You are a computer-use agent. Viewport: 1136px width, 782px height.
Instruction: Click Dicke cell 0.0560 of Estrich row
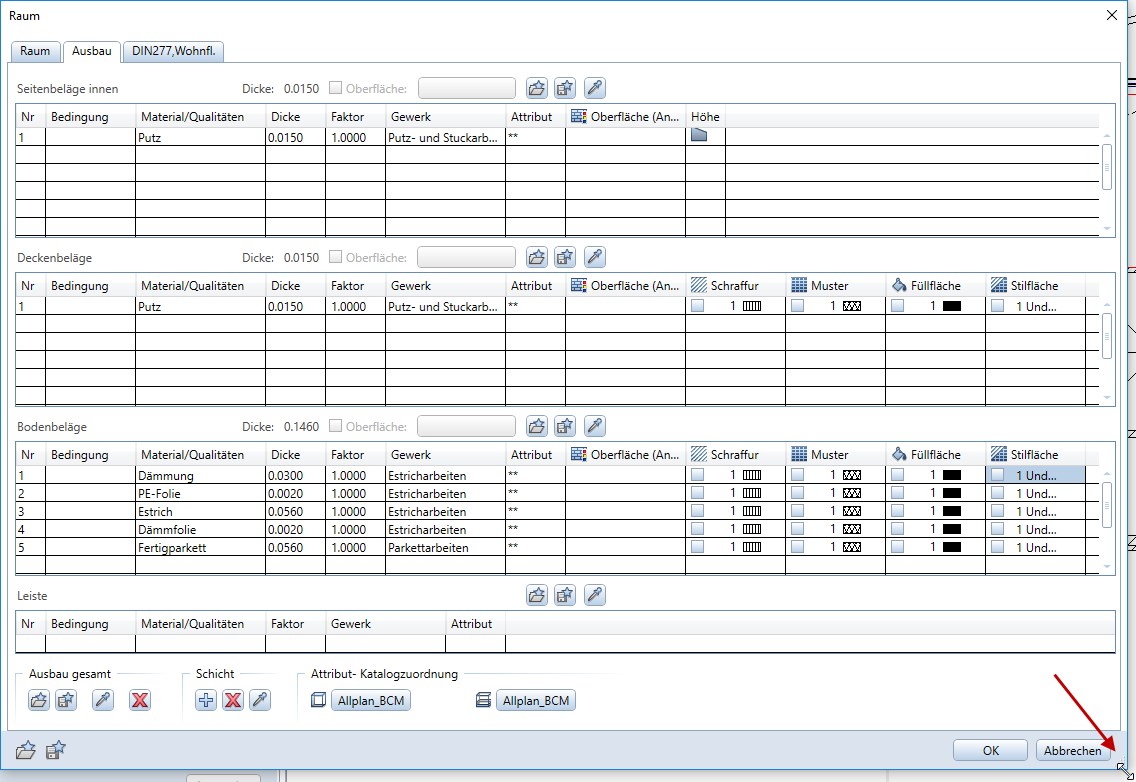296,512
